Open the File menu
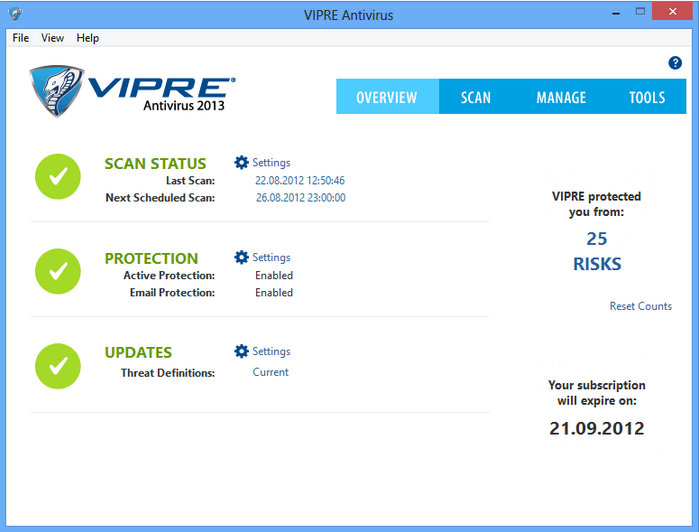 coord(21,38)
